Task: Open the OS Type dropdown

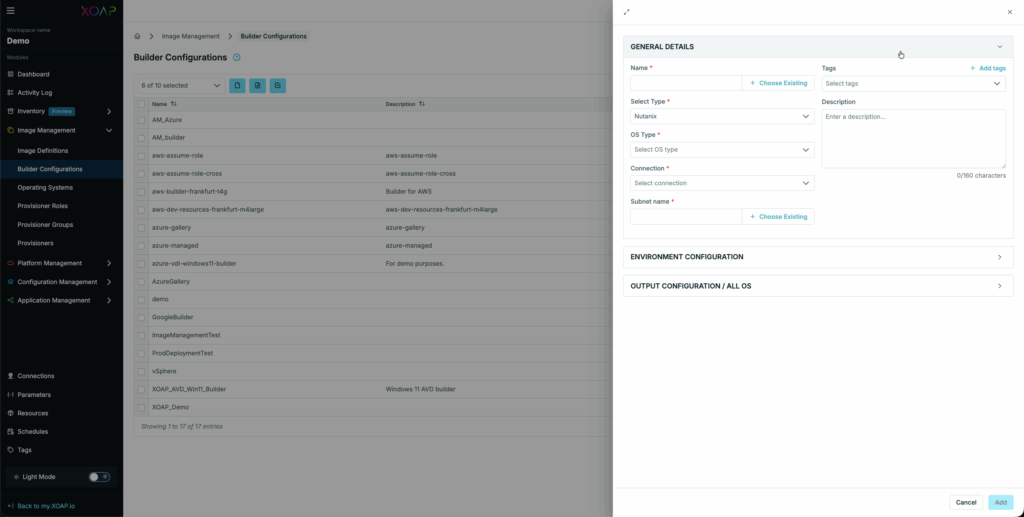Action: tap(721, 150)
